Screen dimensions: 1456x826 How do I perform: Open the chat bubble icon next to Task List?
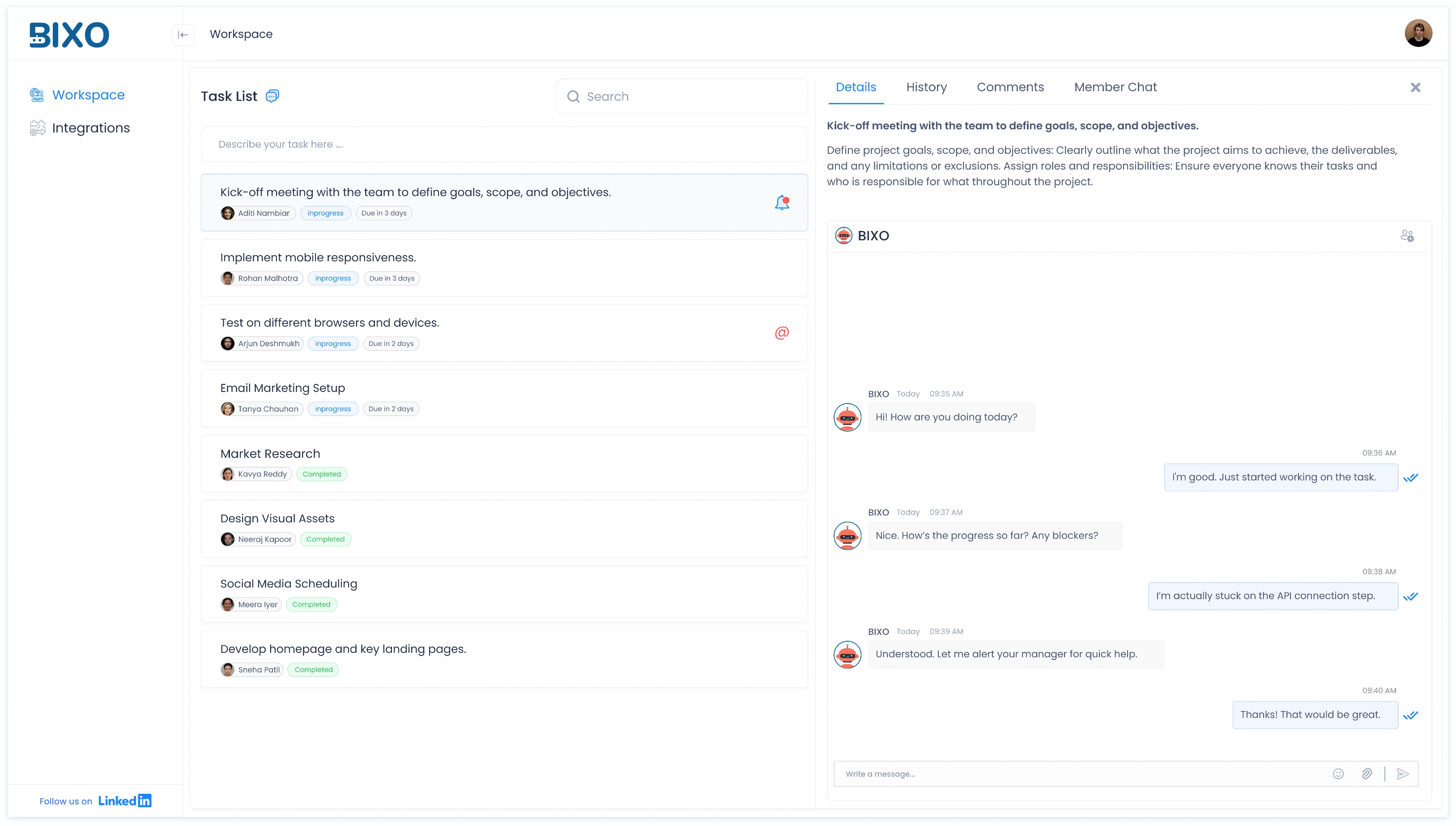272,96
